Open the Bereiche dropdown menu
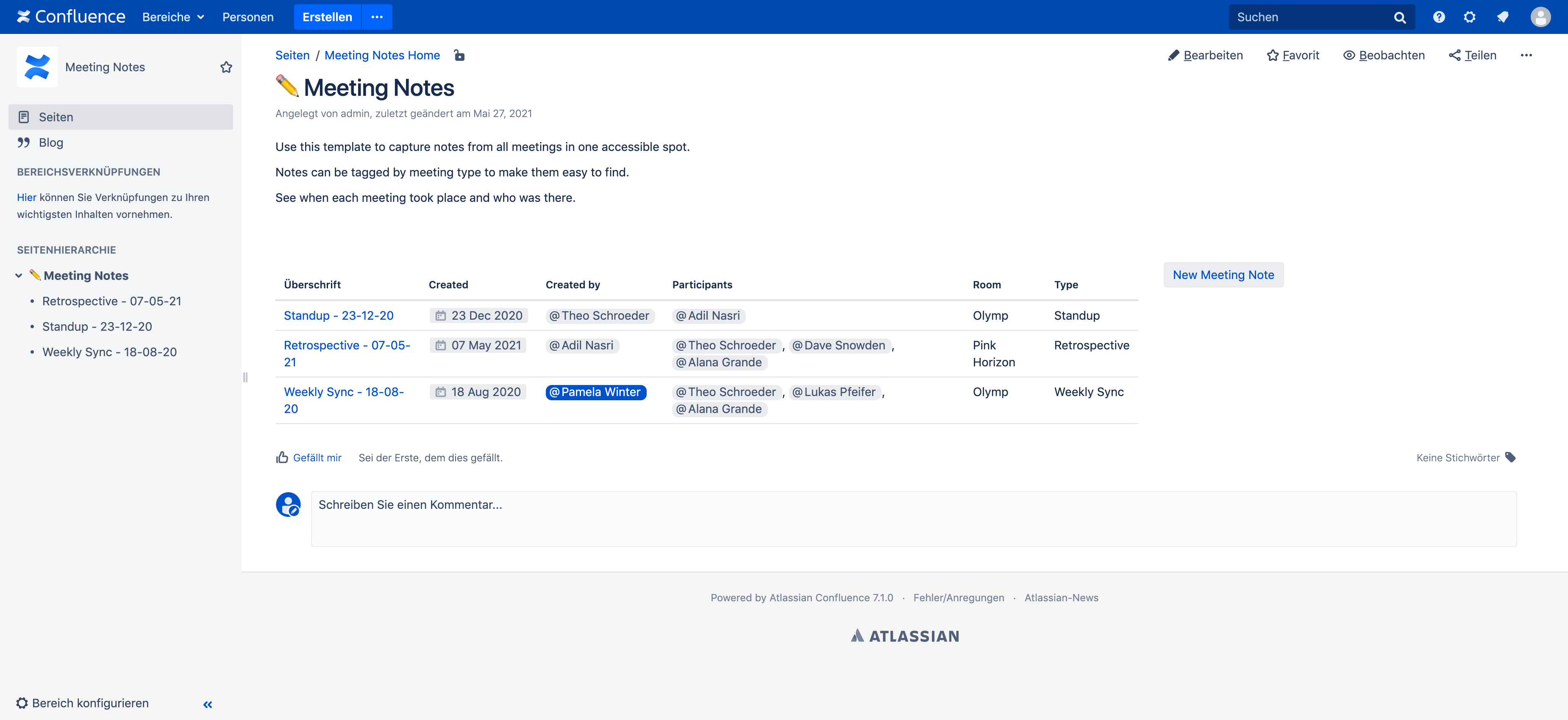Image resolution: width=1568 pixels, height=720 pixels. [x=173, y=17]
